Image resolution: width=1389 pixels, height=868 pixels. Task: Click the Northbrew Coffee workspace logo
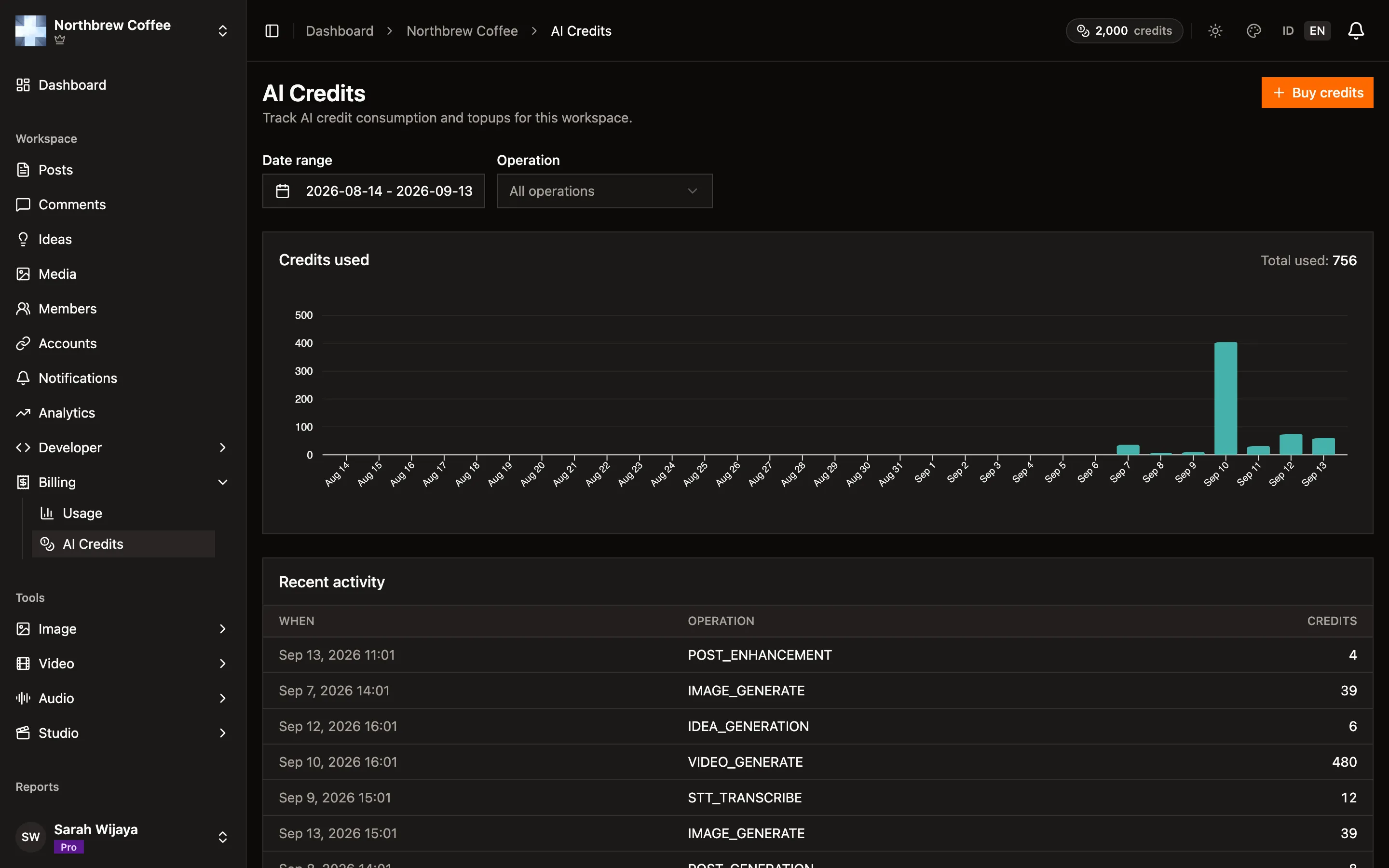(x=31, y=30)
